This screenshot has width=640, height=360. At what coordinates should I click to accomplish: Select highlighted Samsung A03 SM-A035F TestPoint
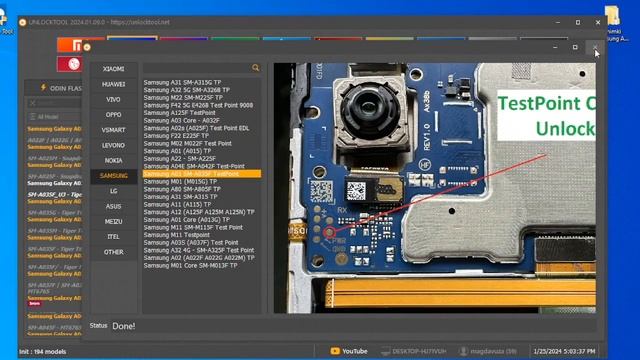click(202, 174)
